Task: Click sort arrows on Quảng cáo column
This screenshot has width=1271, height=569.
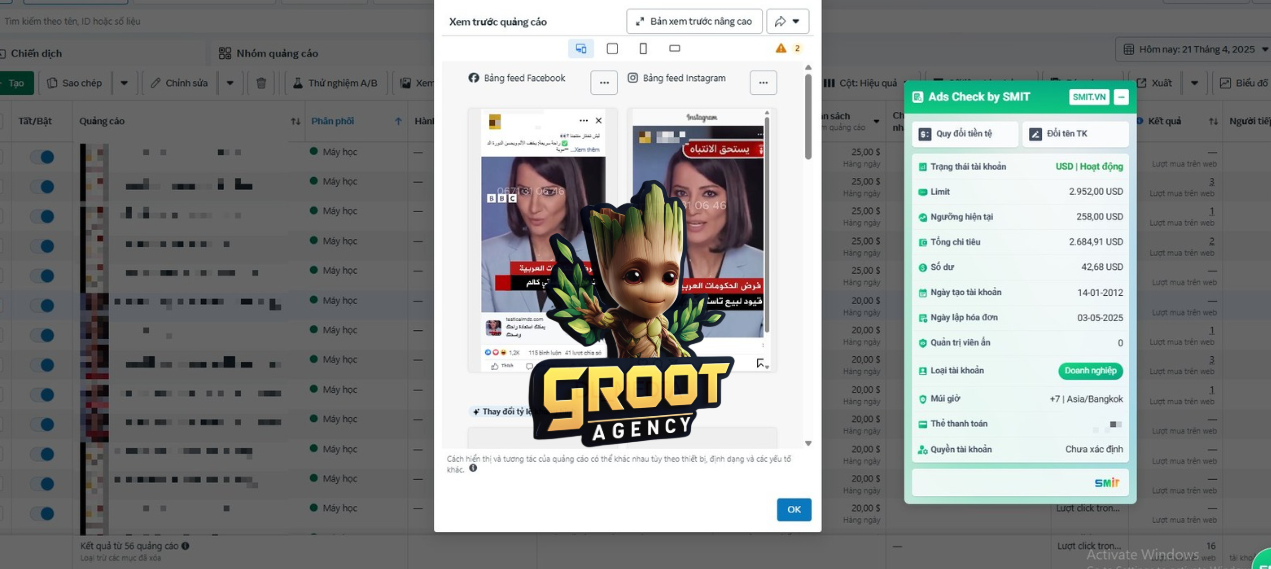Action: tap(295, 121)
